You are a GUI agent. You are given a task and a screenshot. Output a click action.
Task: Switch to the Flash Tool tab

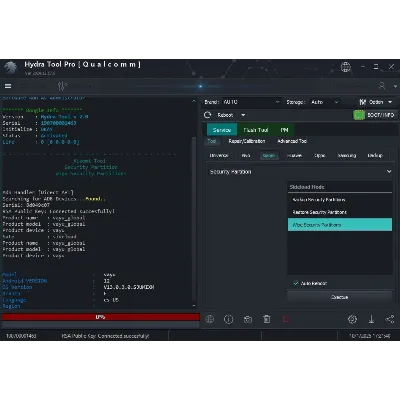click(x=256, y=130)
